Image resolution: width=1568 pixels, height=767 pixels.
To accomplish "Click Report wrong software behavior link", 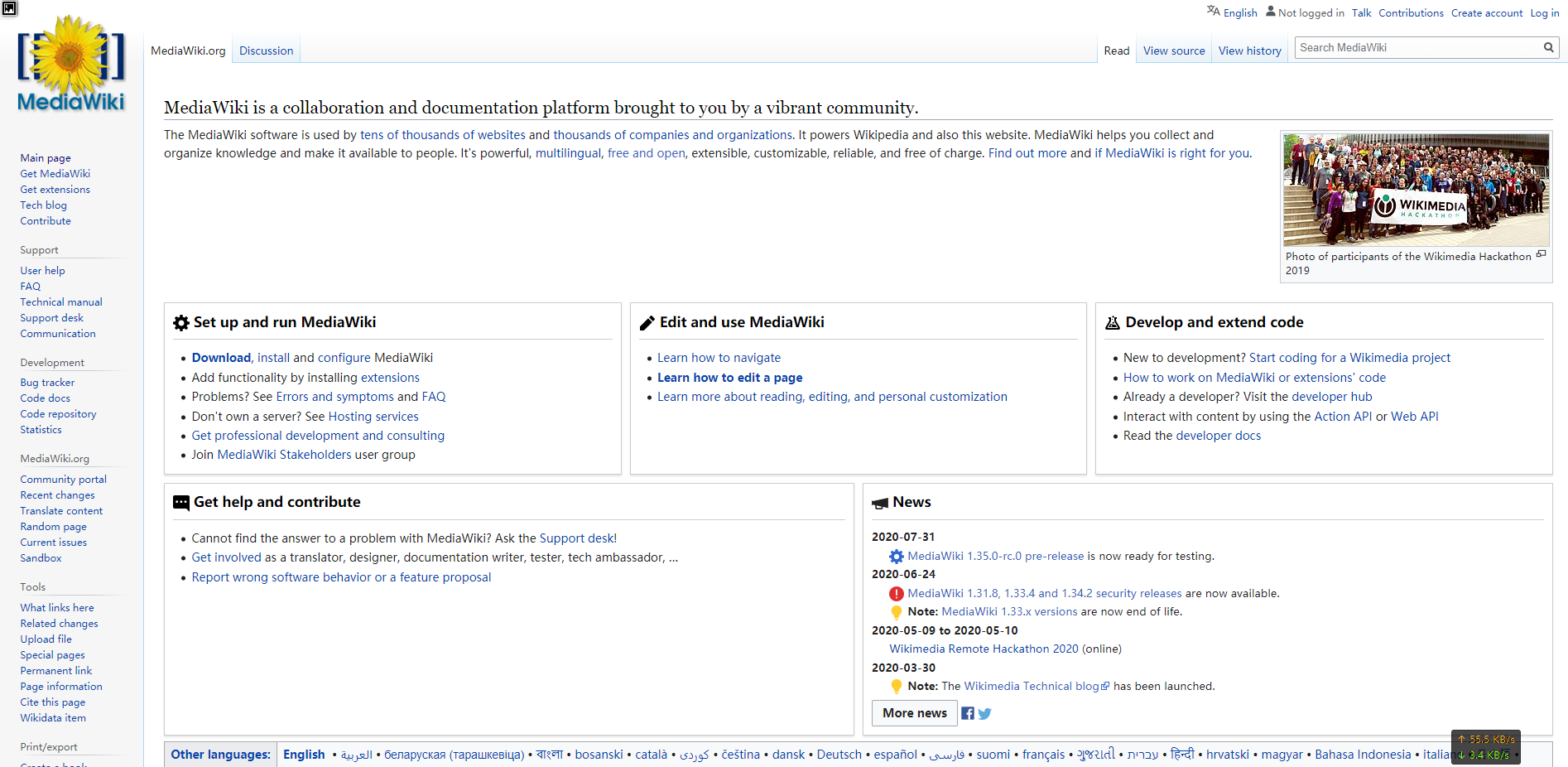I will pos(341,577).
